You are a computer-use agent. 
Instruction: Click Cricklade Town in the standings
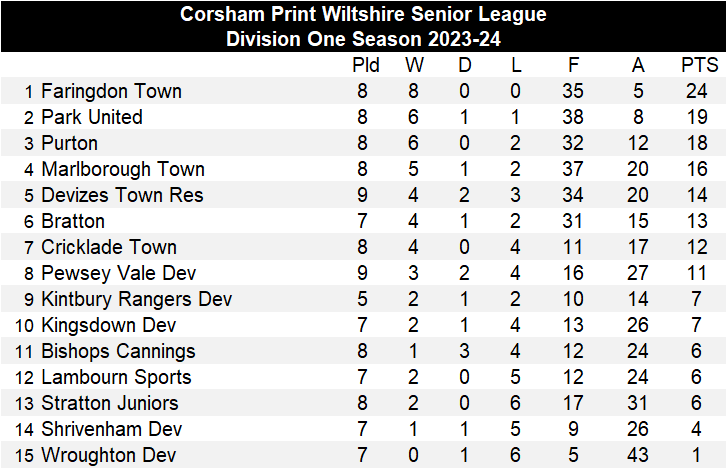pyautogui.click(x=109, y=247)
